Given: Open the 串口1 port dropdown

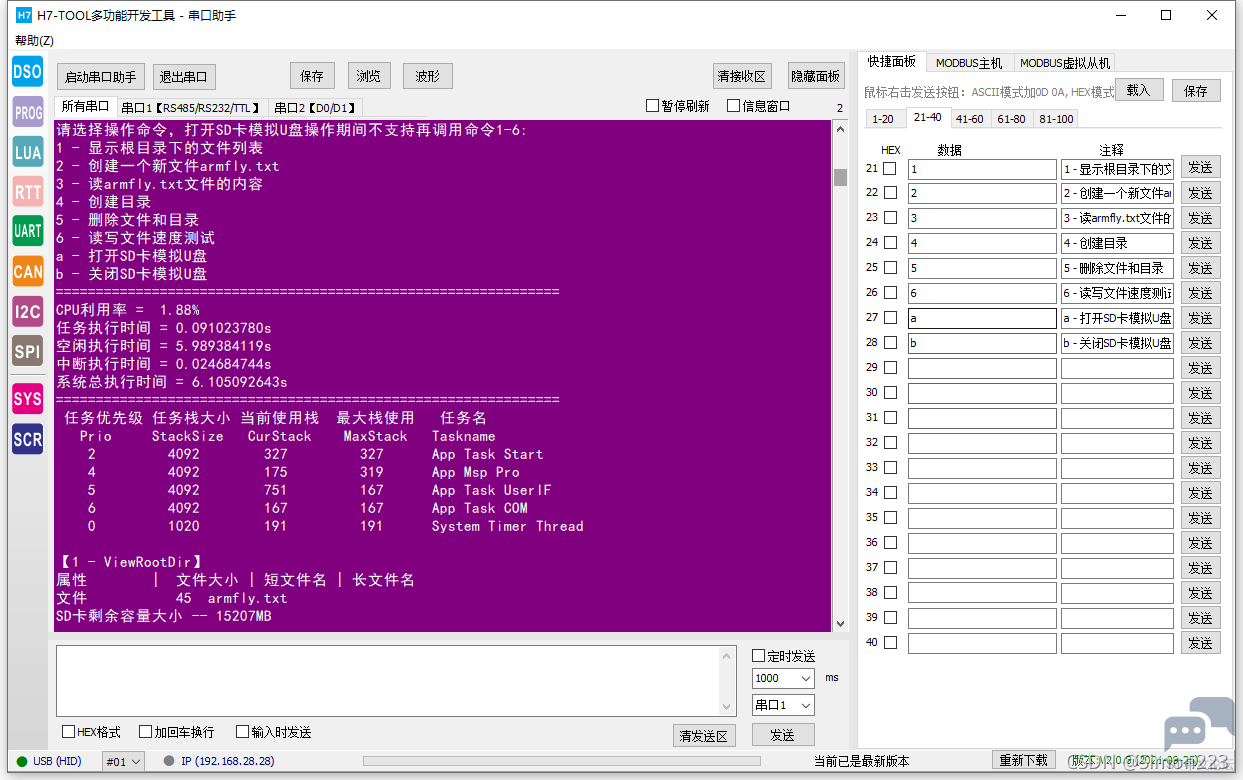Looking at the screenshot, I should [x=783, y=705].
